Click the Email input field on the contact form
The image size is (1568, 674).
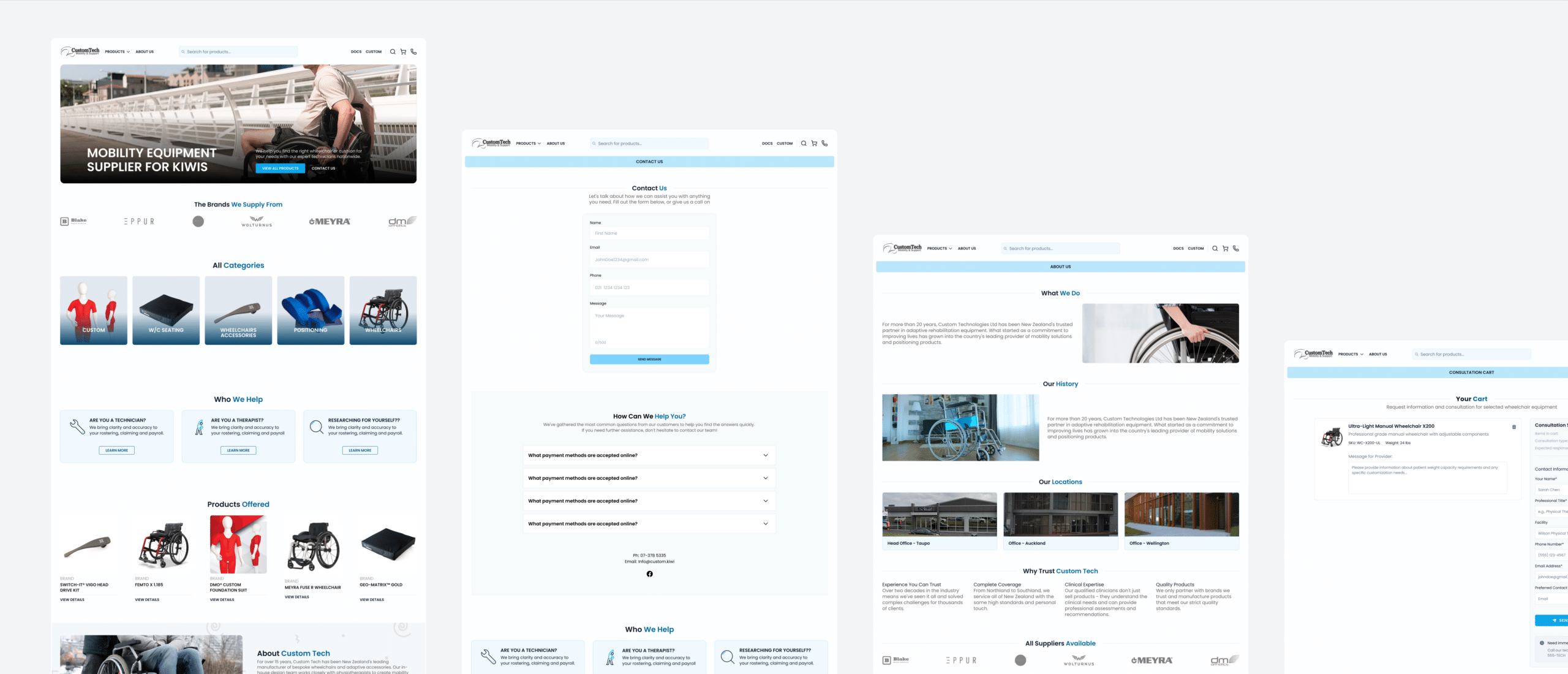coord(649,260)
